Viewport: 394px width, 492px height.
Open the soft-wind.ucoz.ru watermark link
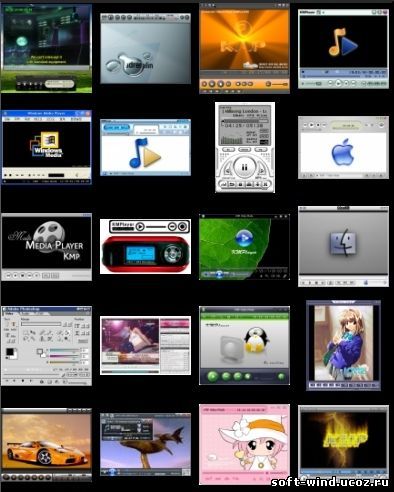[330, 482]
